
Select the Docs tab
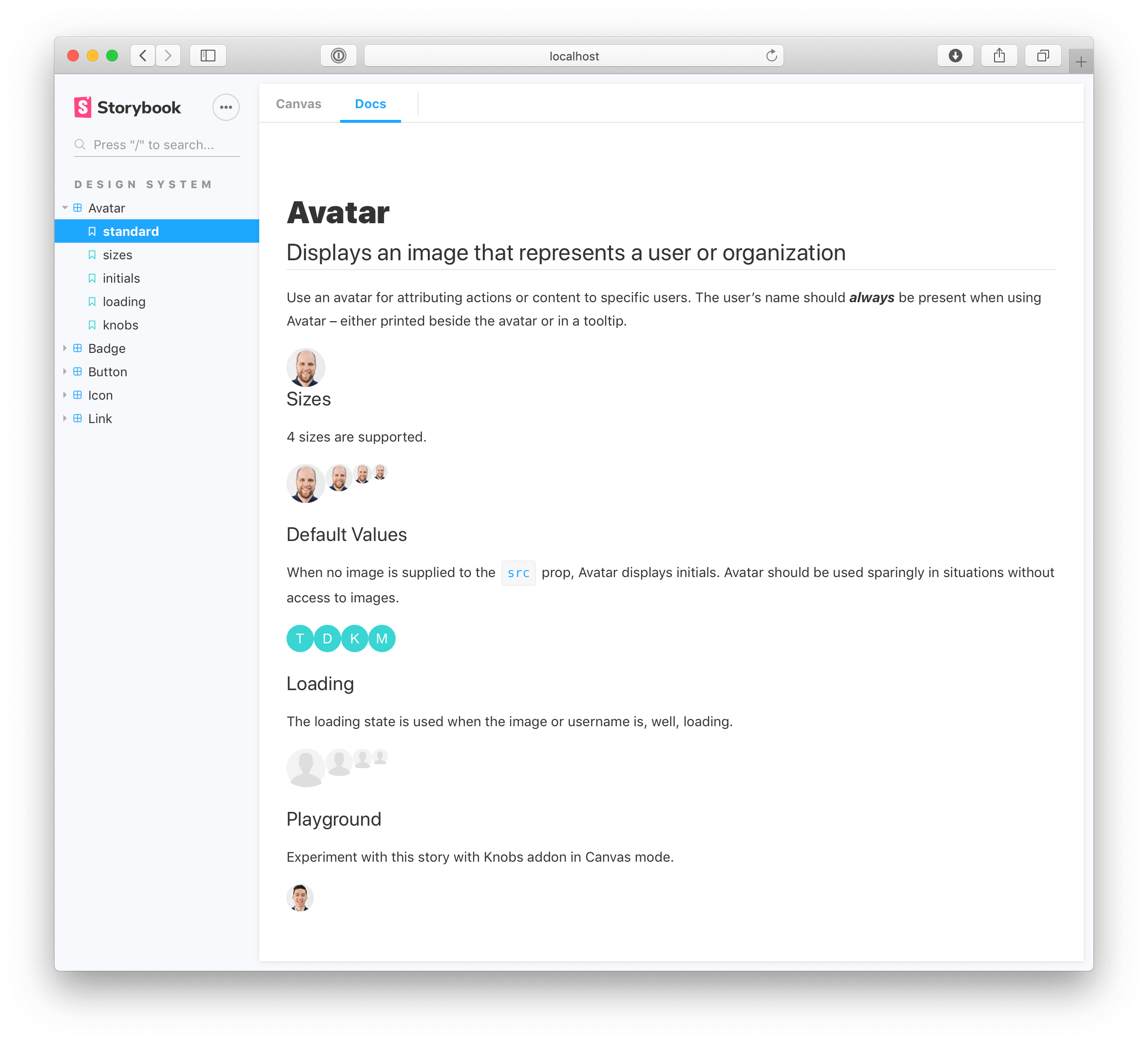(371, 103)
